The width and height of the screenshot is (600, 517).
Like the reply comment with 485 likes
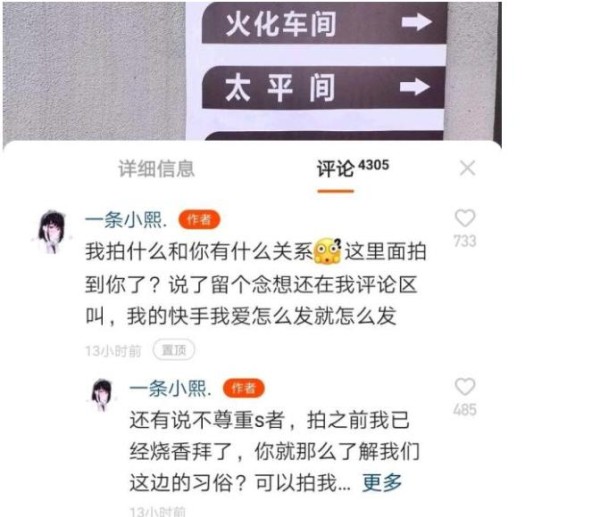pos(465,387)
